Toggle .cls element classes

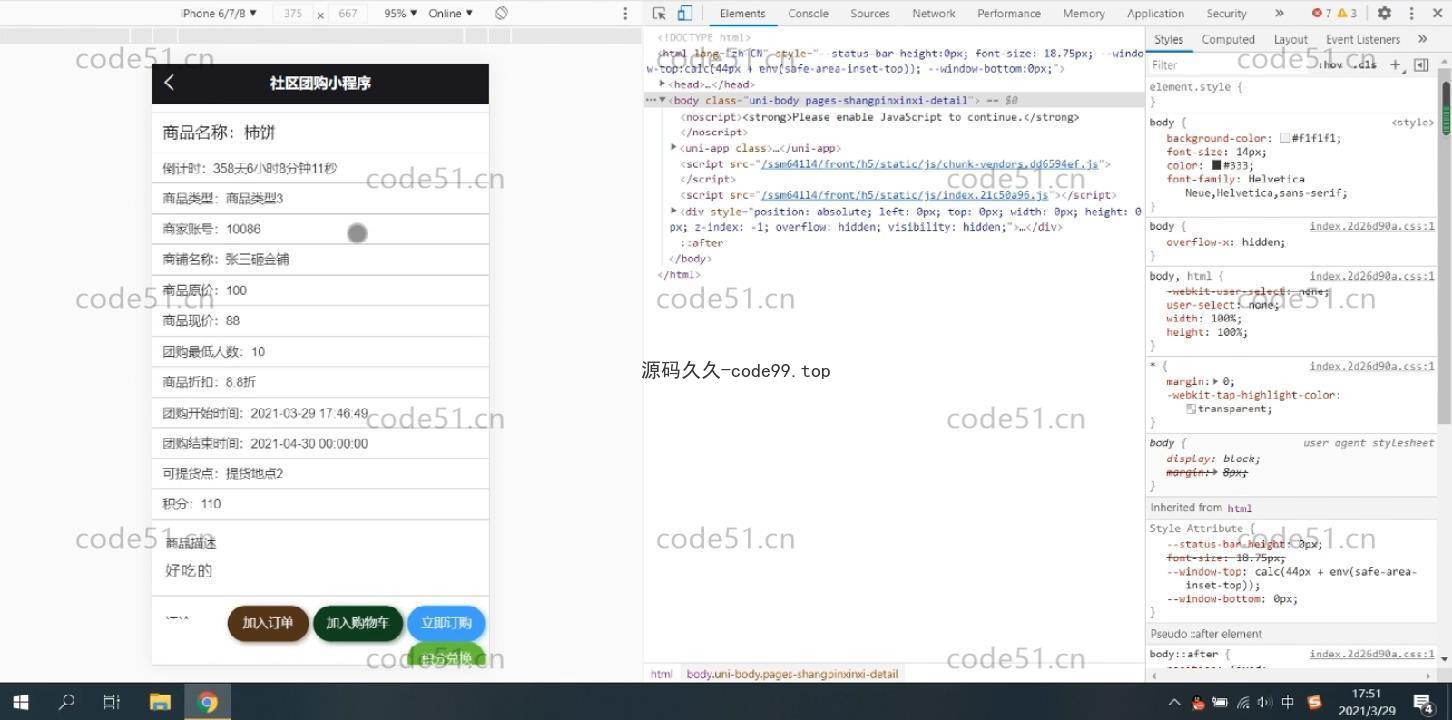[x=1366, y=65]
